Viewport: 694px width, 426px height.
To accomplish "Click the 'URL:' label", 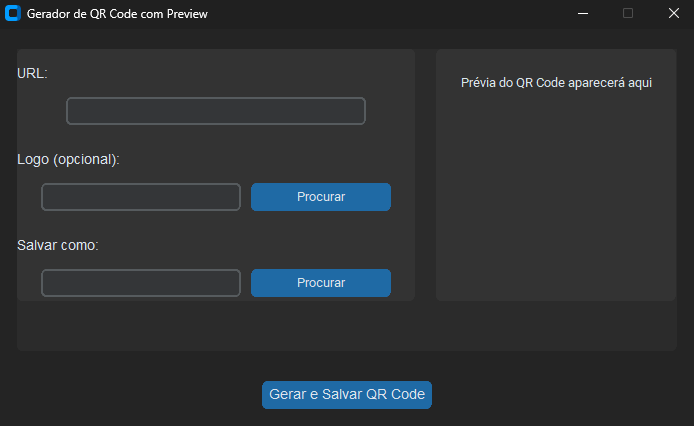I will 32,73.
